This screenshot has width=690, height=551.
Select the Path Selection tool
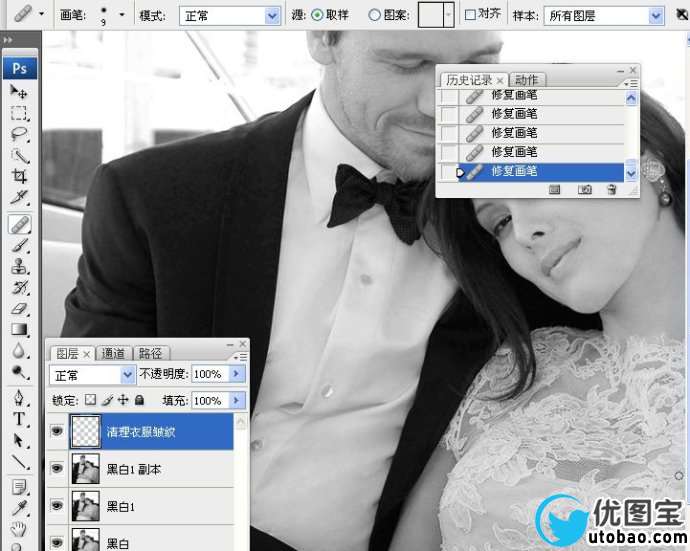pyautogui.click(x=18, y=440)
